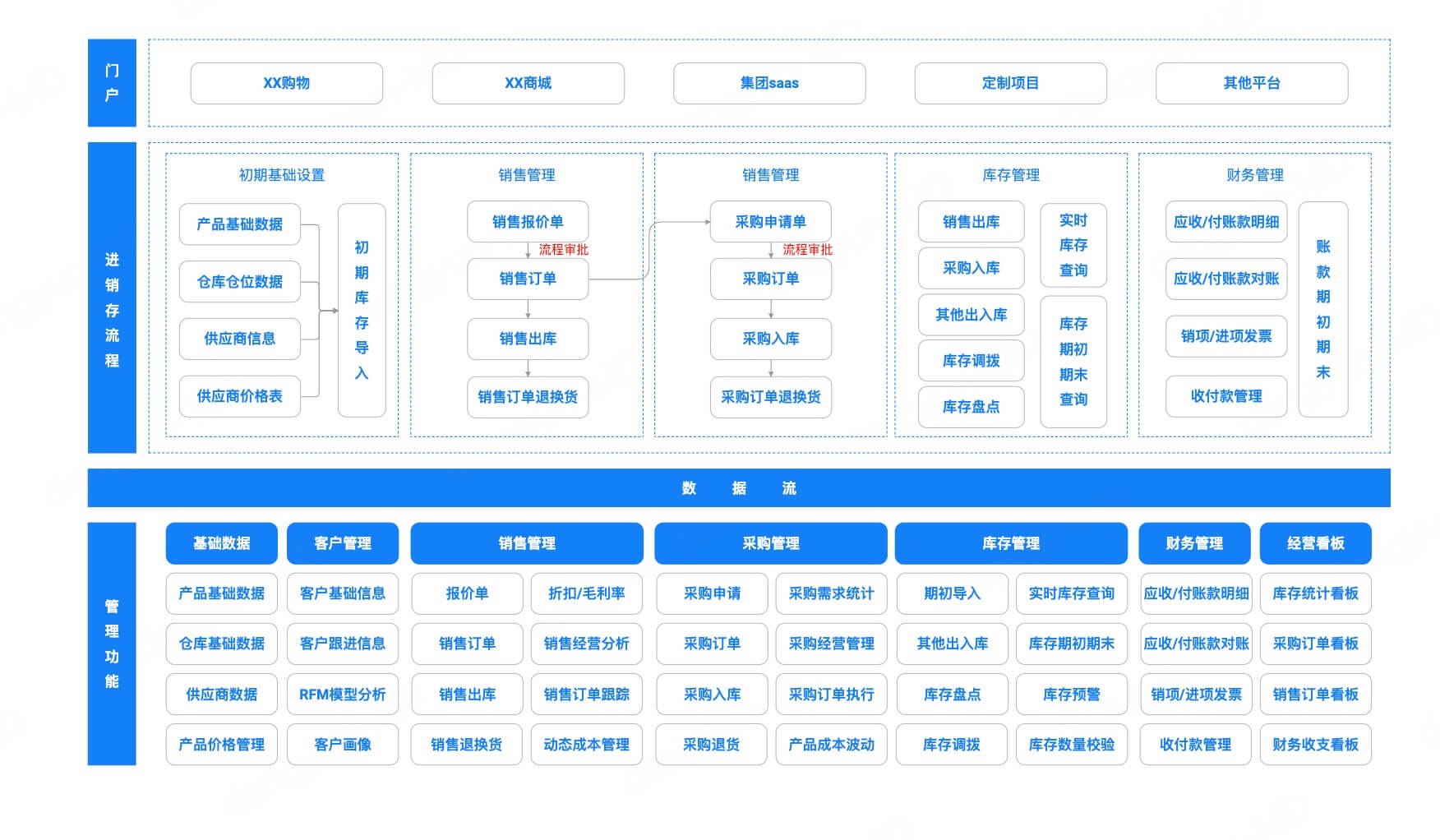1440x840 pixels.
Task: Select 采购申请单 in the purchase flow
Action: (x=770, y=222)
